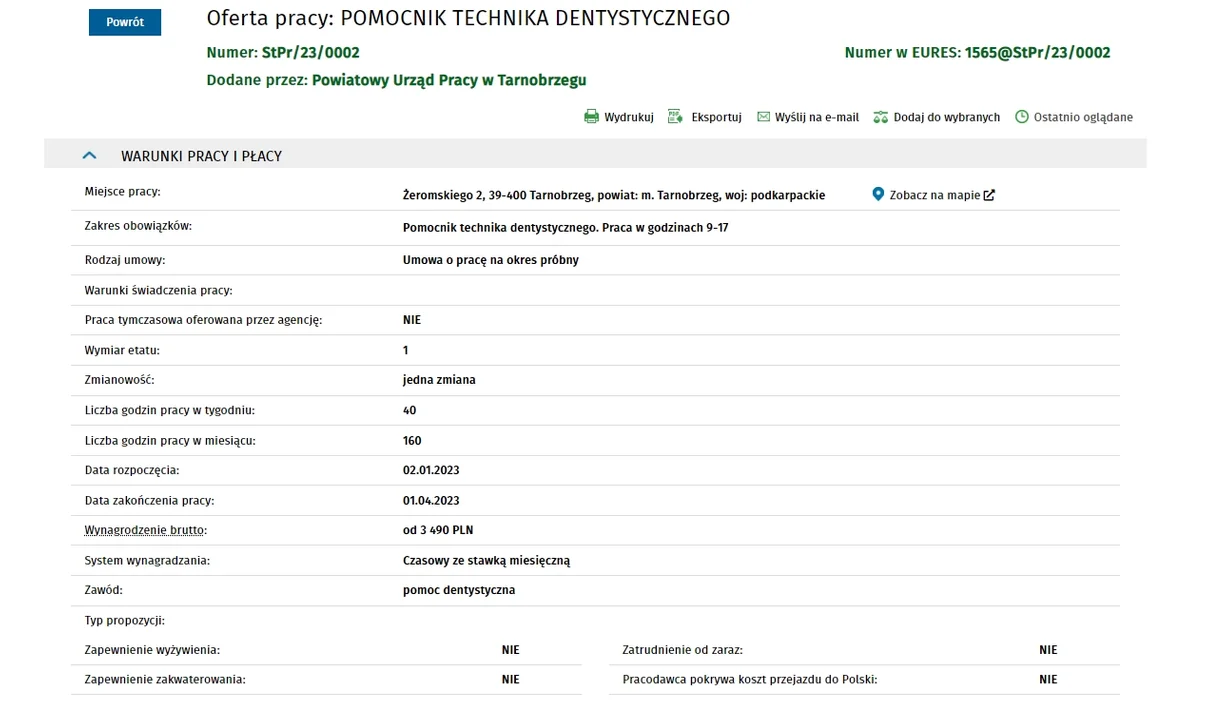Click the Data rozpoczęcia label
1210x720 pixels.
tap(132, 470)
